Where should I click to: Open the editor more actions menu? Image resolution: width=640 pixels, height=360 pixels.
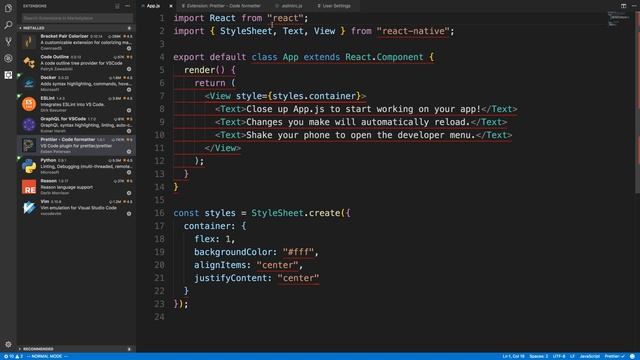coord(634,6)
